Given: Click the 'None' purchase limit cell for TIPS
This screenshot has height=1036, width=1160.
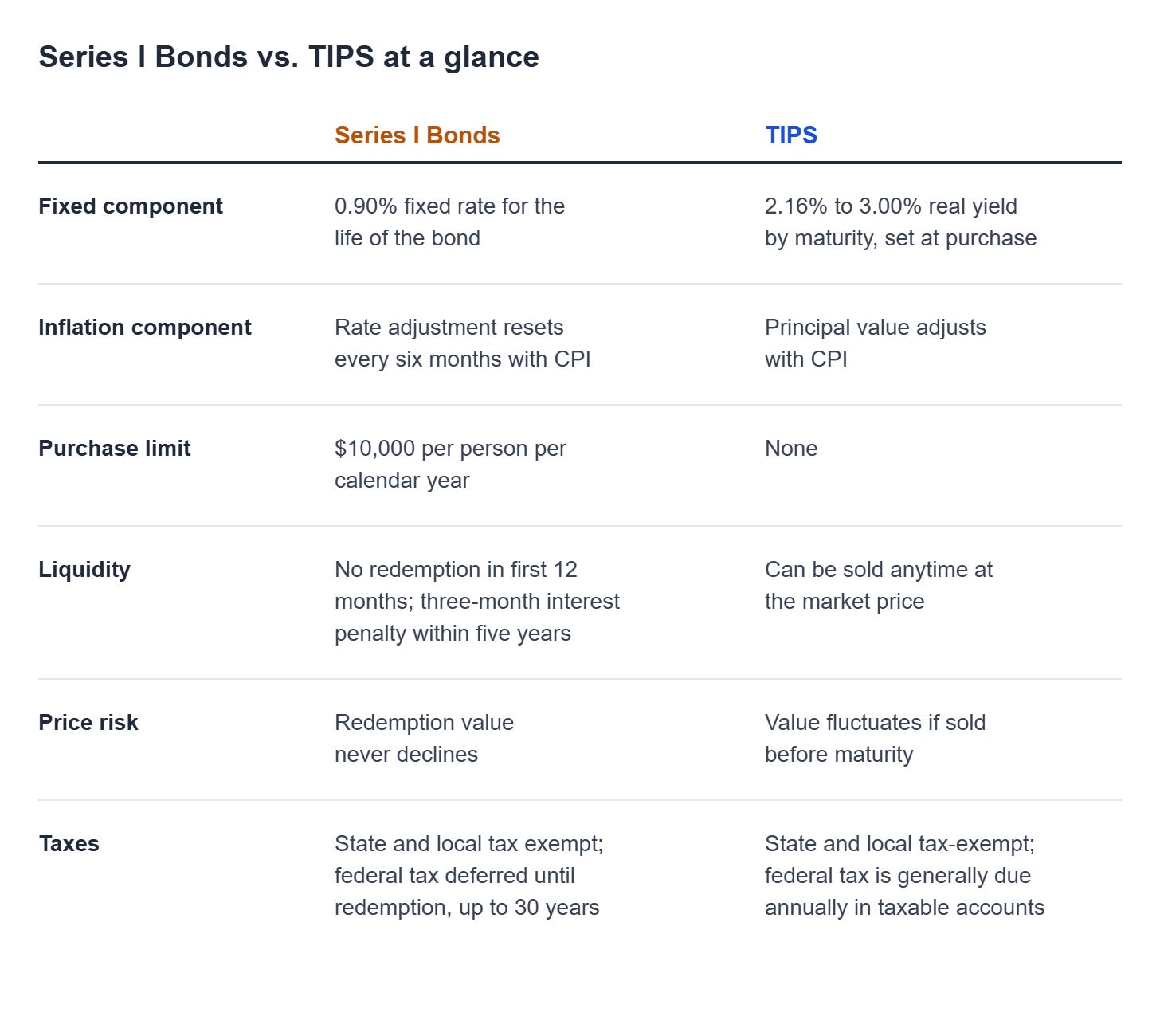Looking at the screenshot, I should 791,449.
